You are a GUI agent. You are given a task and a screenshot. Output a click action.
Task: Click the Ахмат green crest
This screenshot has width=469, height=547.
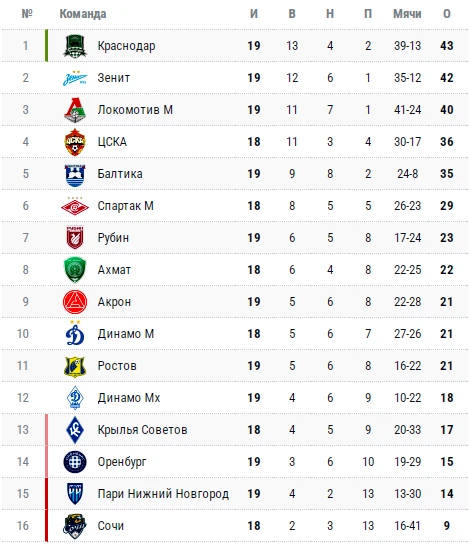point(75,270)
